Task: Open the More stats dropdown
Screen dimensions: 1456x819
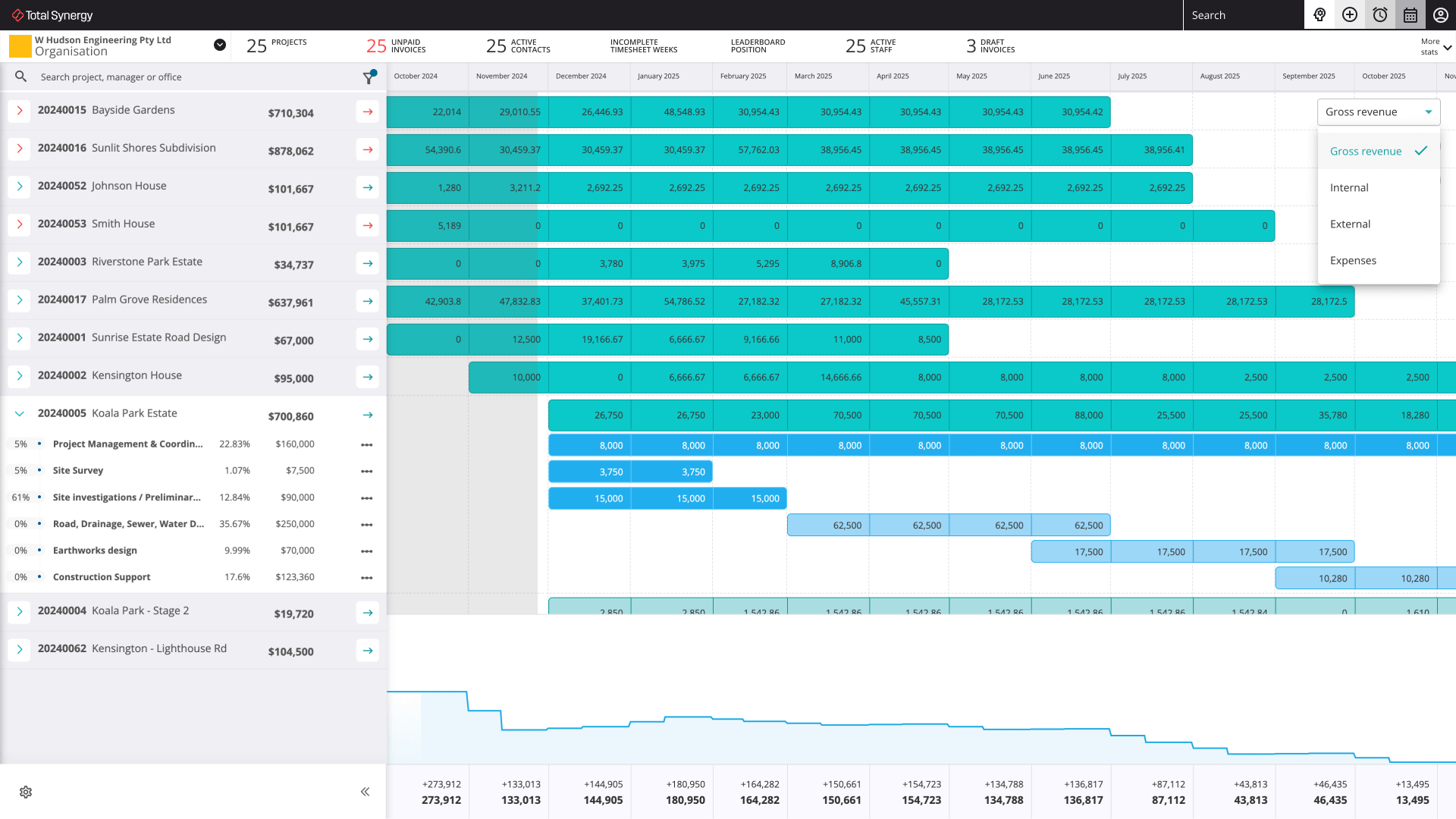Action: coord(1433,45)
